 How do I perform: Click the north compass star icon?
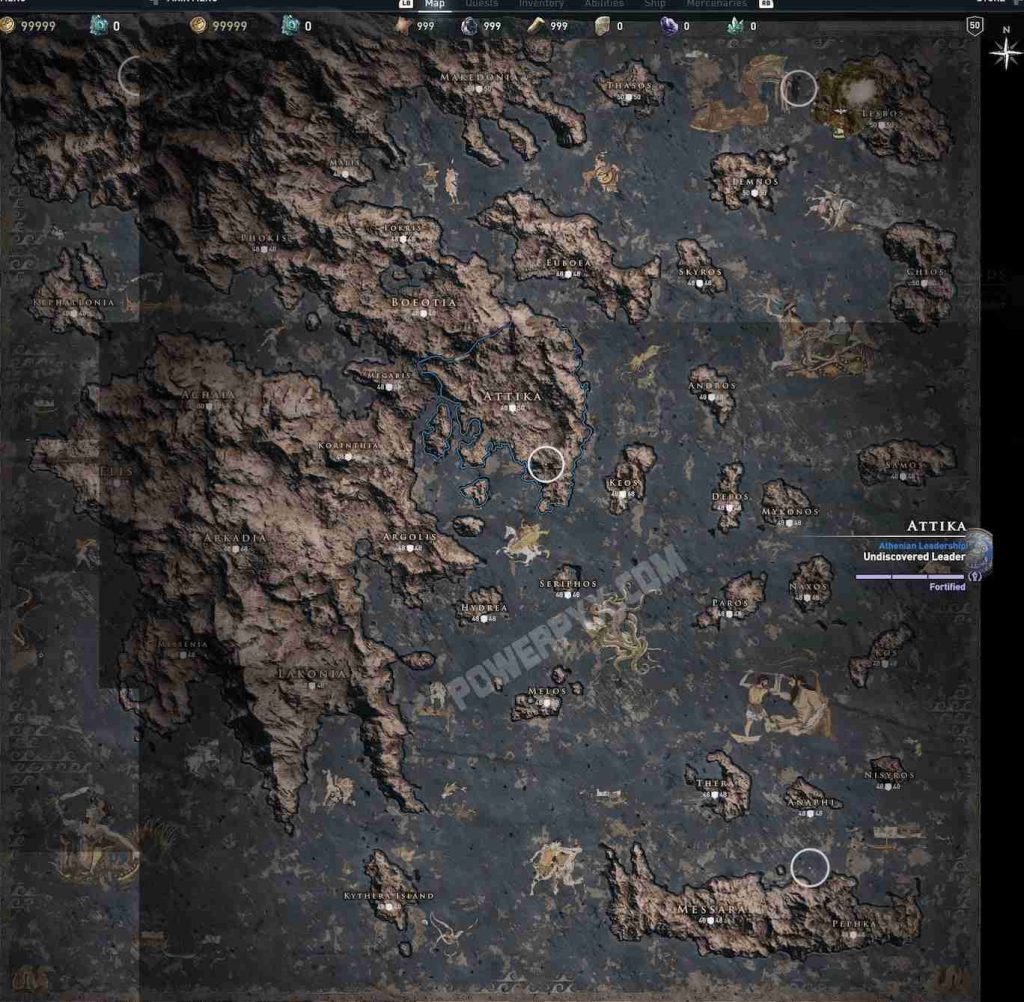[x=1004, y=52]
